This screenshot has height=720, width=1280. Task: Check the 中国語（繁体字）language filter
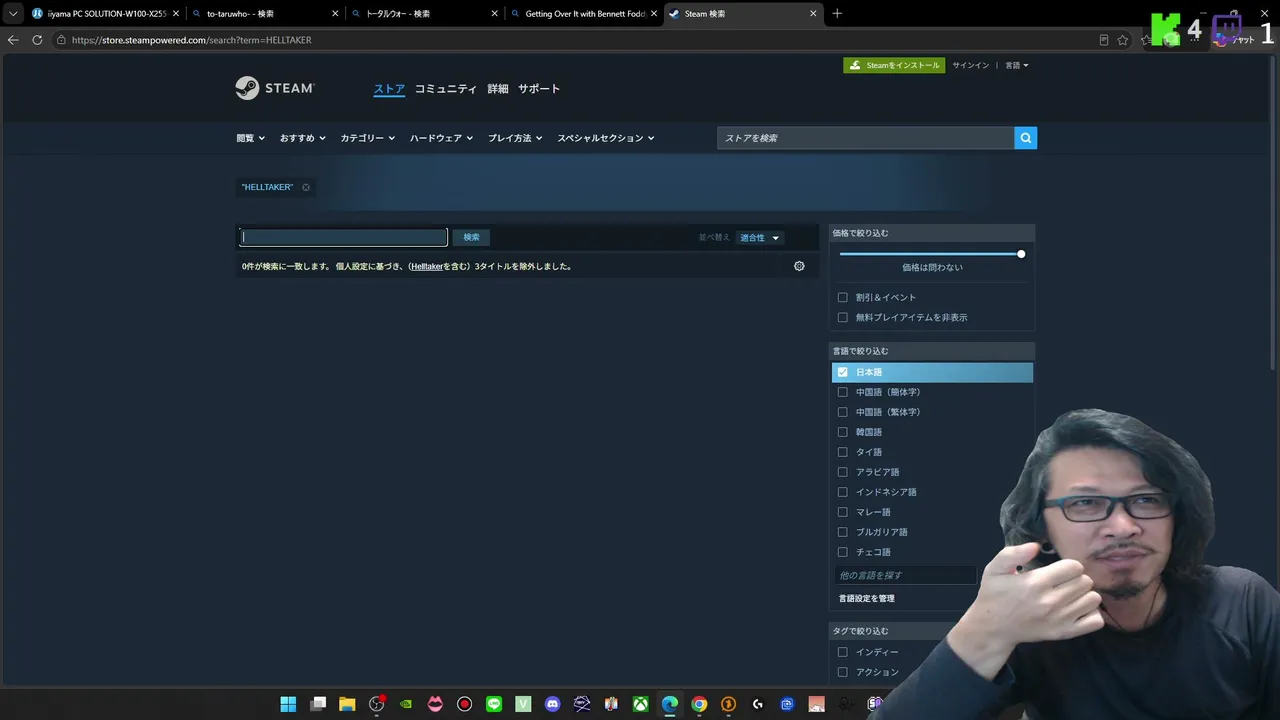(842, 412)
